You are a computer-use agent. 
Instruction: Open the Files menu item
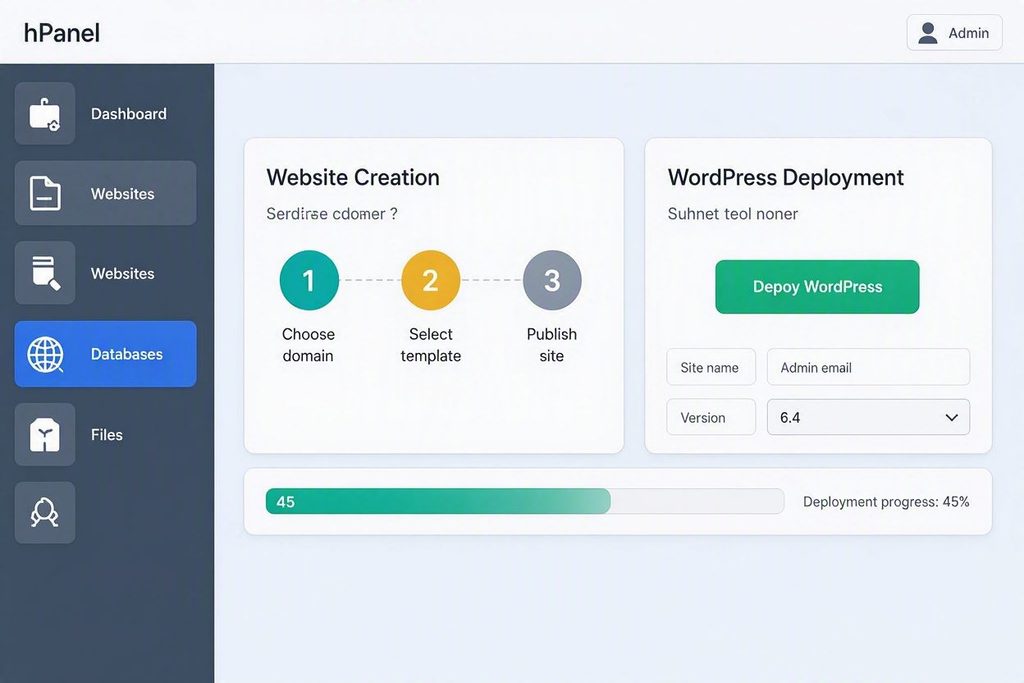pos(105,434)
